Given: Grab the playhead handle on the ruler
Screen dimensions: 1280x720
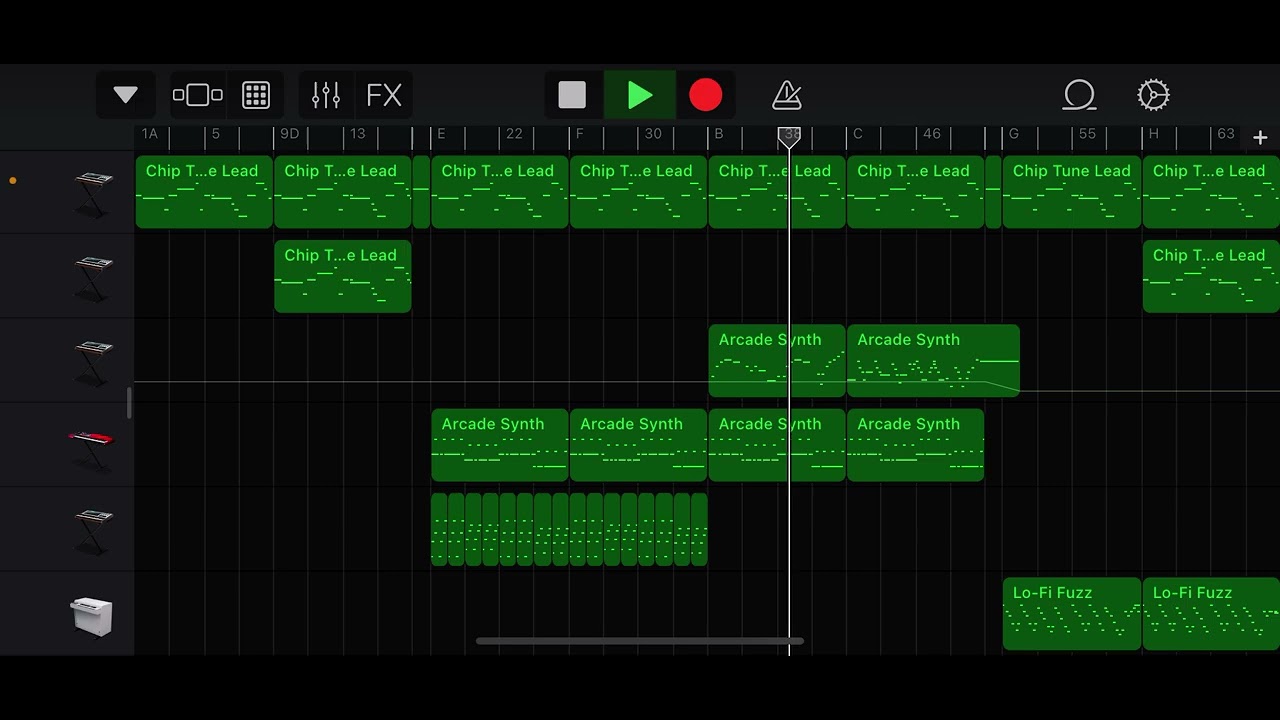Looking at the screenshot, I should click(x=789, y=137).
